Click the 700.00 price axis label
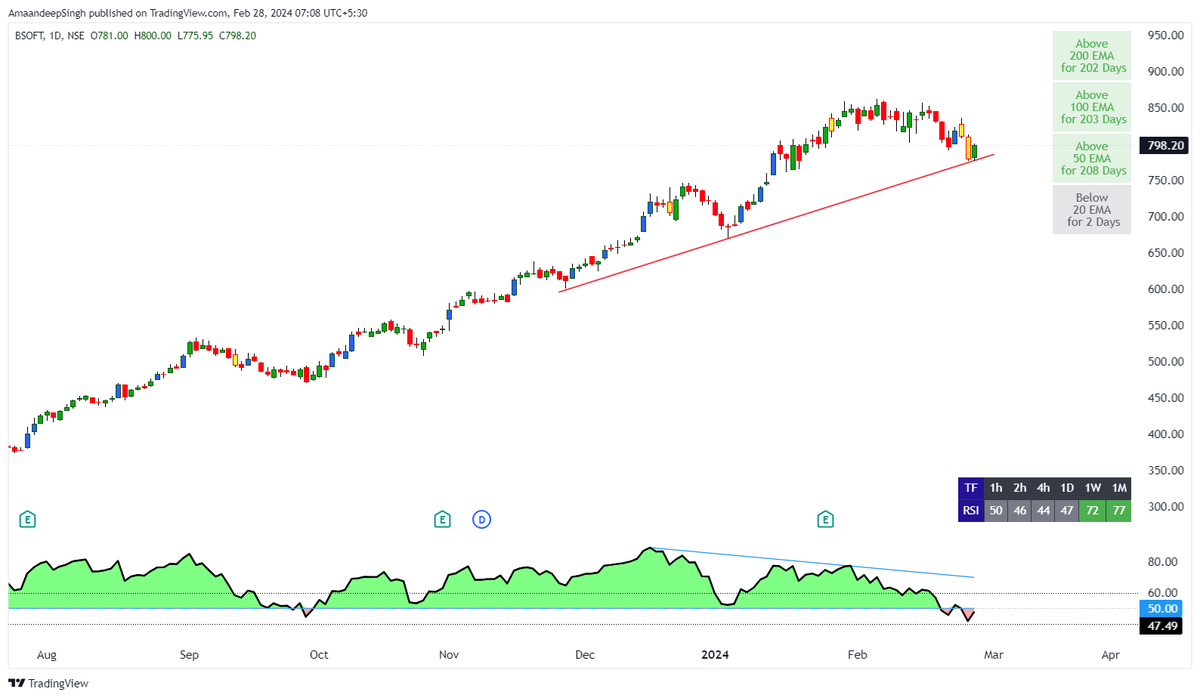 [1166, 217]
